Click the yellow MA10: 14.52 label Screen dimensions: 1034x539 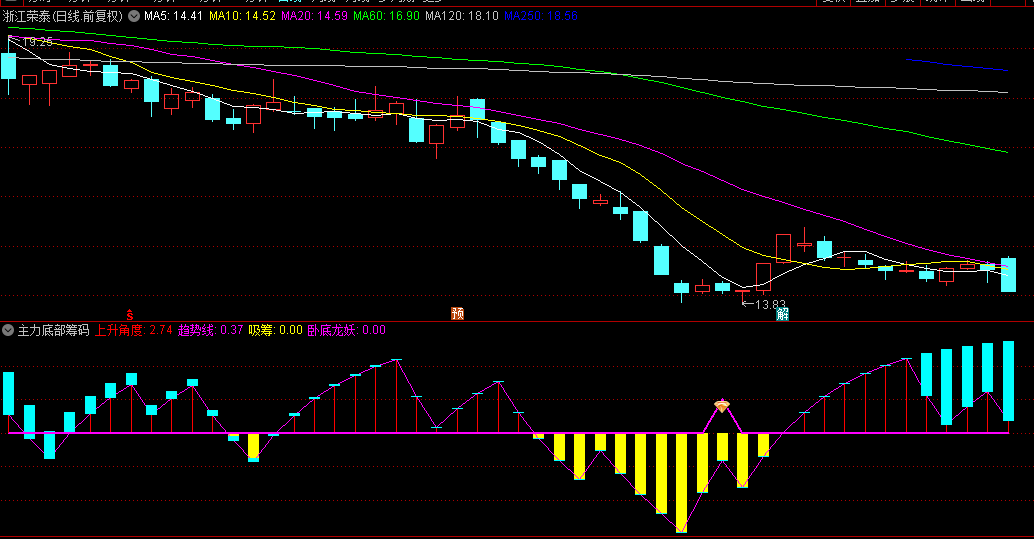(242, 16)
